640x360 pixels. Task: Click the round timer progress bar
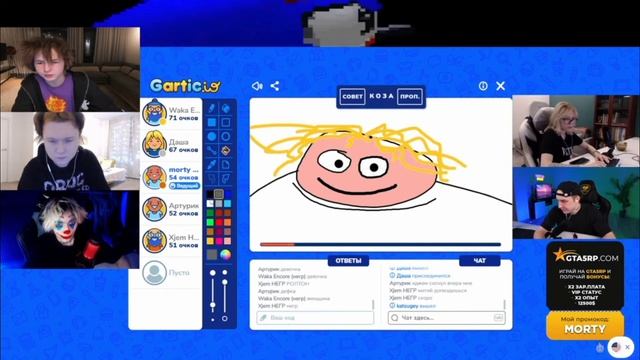(x=380, y=244)
